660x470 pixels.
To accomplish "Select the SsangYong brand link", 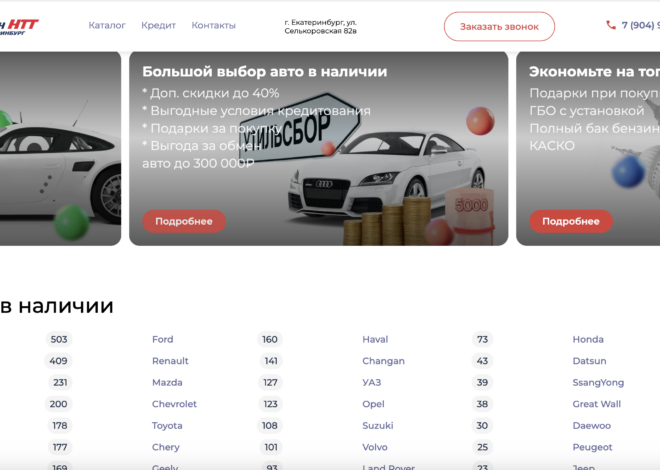I will click(x=598, y=382).
